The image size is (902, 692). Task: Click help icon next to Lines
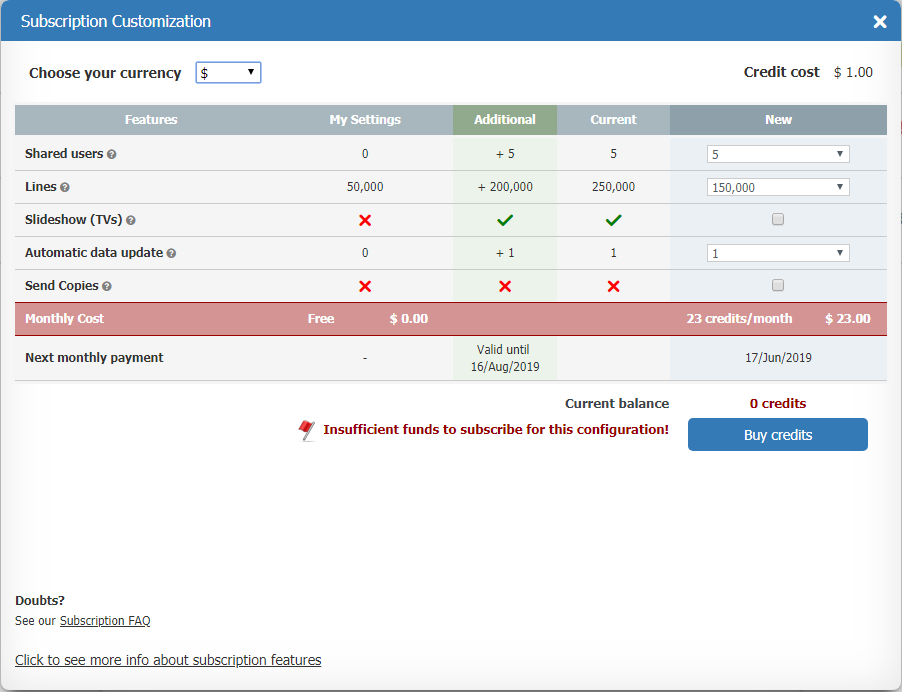pos(65,188)
